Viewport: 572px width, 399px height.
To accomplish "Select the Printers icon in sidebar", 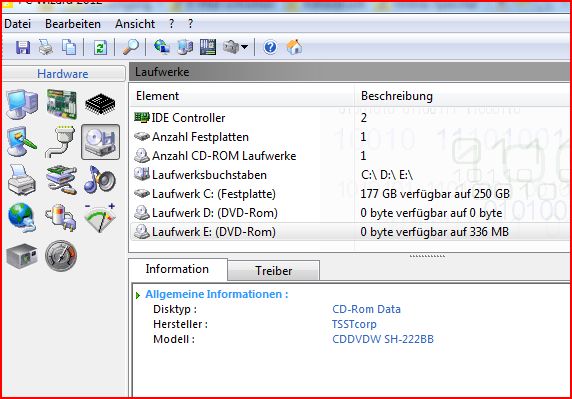I will [x=22, y=179].
